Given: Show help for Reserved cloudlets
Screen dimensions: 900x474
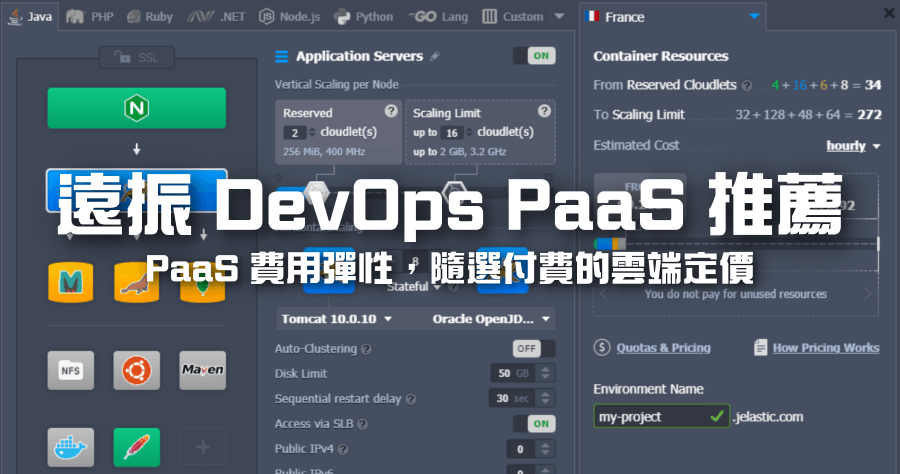Looking at the screenshot, I should point(391,111).
